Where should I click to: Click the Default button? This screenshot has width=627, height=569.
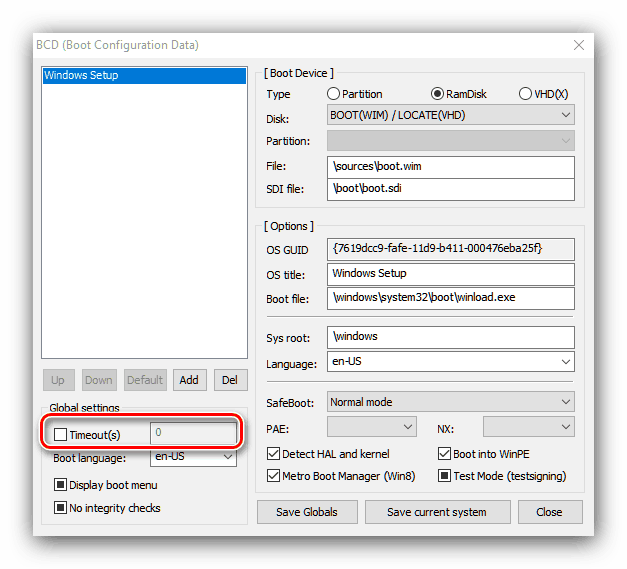[145, 380]
